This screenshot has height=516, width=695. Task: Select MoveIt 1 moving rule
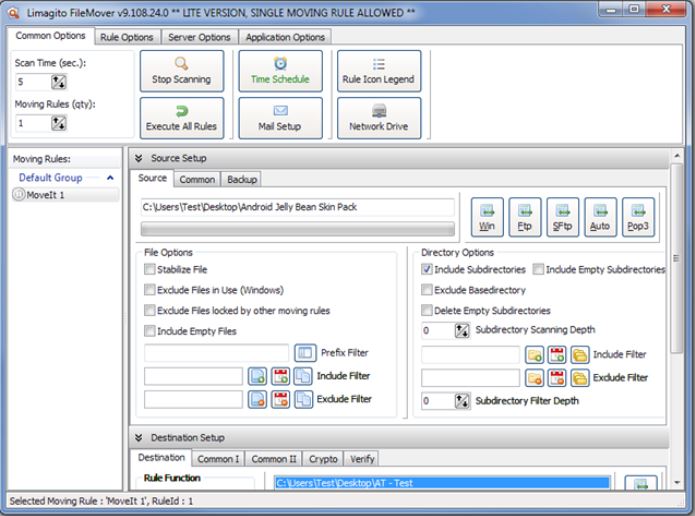point(66,195)
